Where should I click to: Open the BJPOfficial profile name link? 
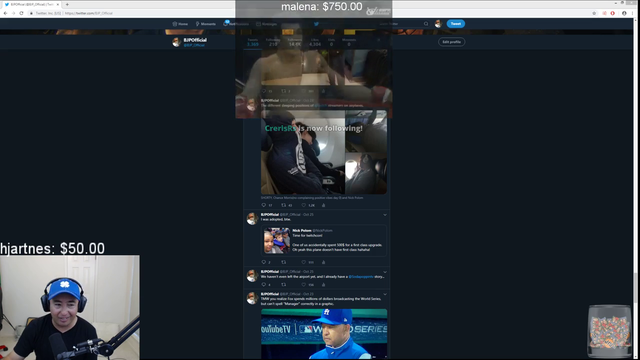pyautogui.click(x=195, y=40)
